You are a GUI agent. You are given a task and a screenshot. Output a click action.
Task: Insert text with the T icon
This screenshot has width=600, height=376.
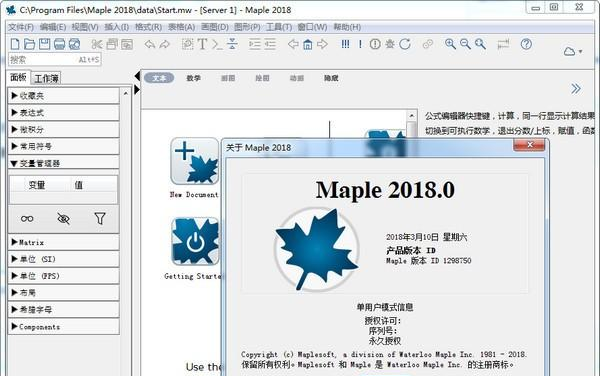pos(202,44)
